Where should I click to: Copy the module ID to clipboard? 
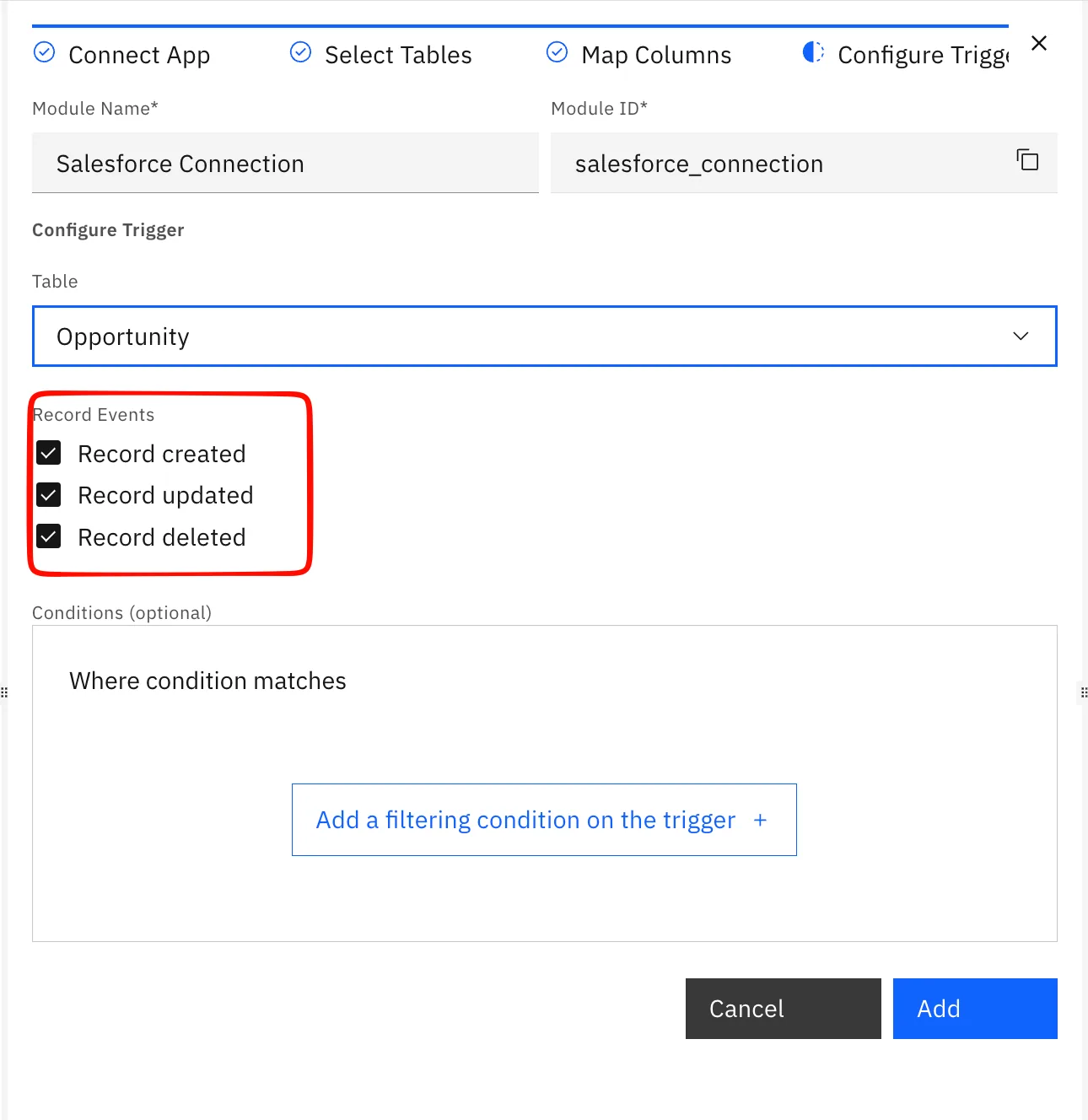point(1026,159)
